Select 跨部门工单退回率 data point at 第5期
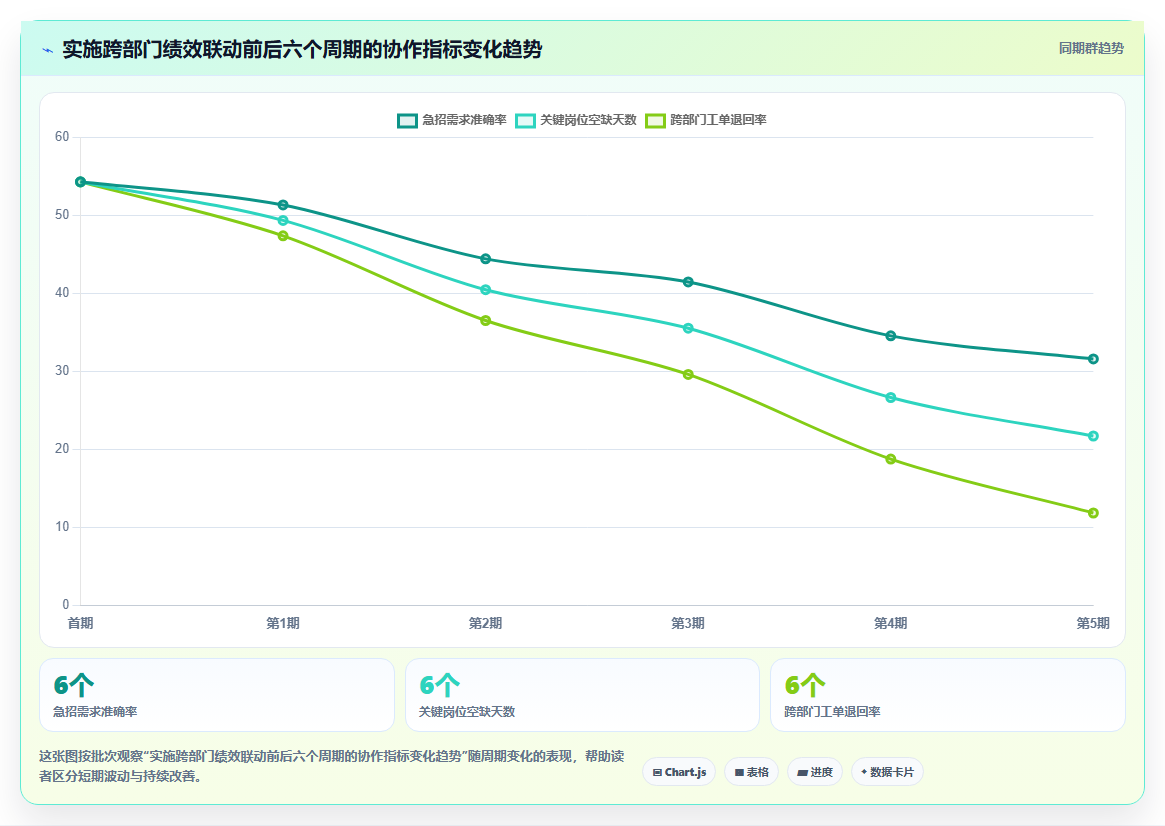Viewport: 1165px width, 826px height. [1093, 513]
